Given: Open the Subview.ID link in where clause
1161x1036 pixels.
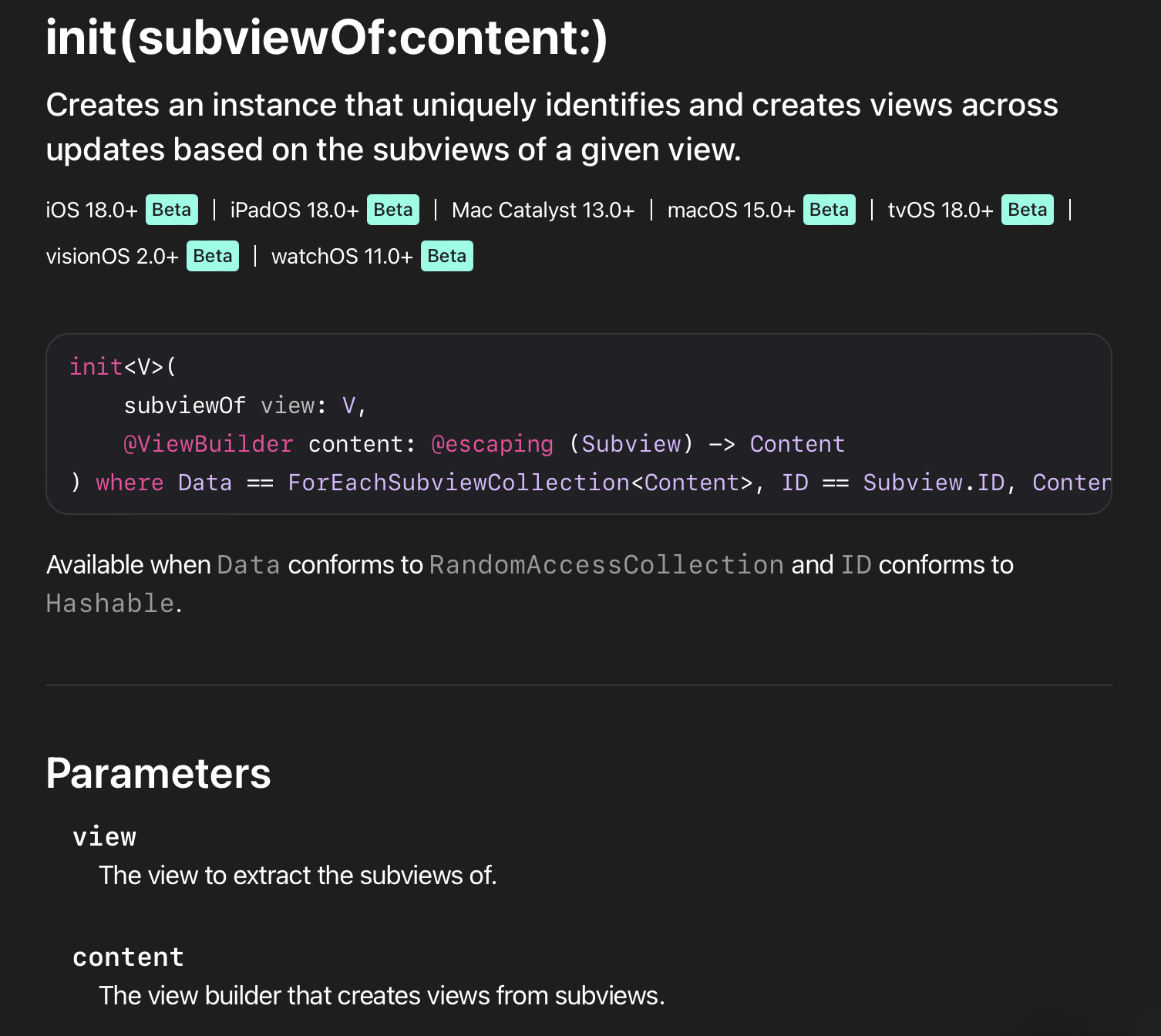Looking at the screenshot, I should [x=934, y=483].
